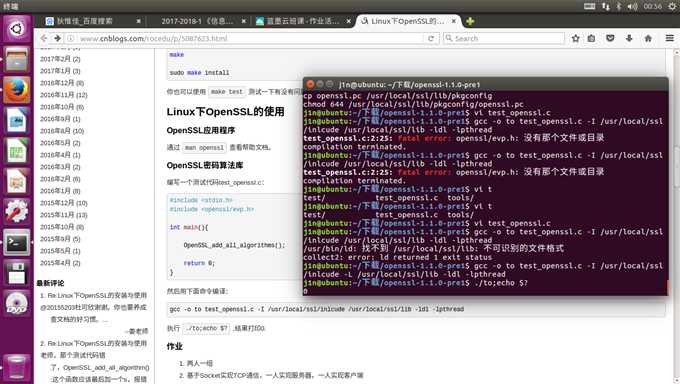Close the Linux下OpenSSL tab
Screen dimensions: 680x384
point(454,21)
